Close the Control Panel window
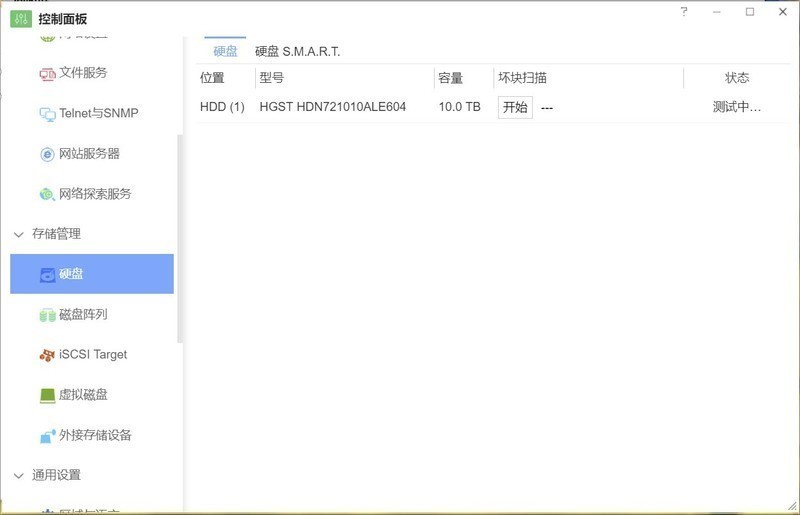This screenshot has height=515, width=800. click(783, 12)
